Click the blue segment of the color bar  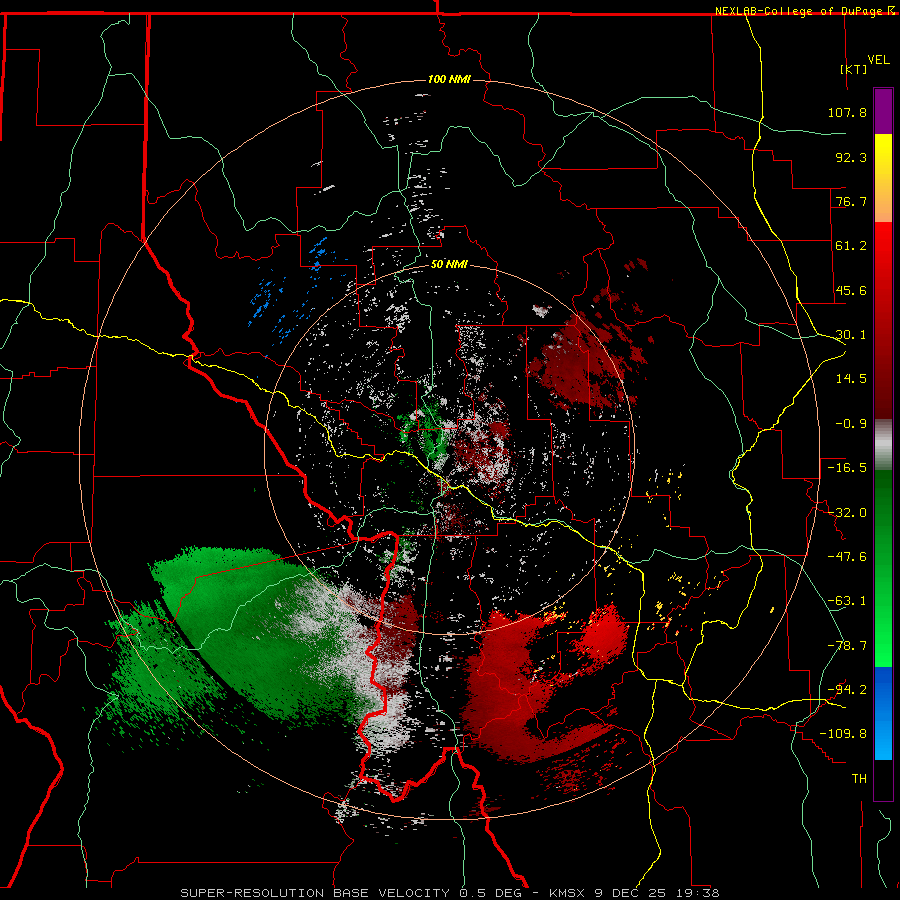point(883,713)
